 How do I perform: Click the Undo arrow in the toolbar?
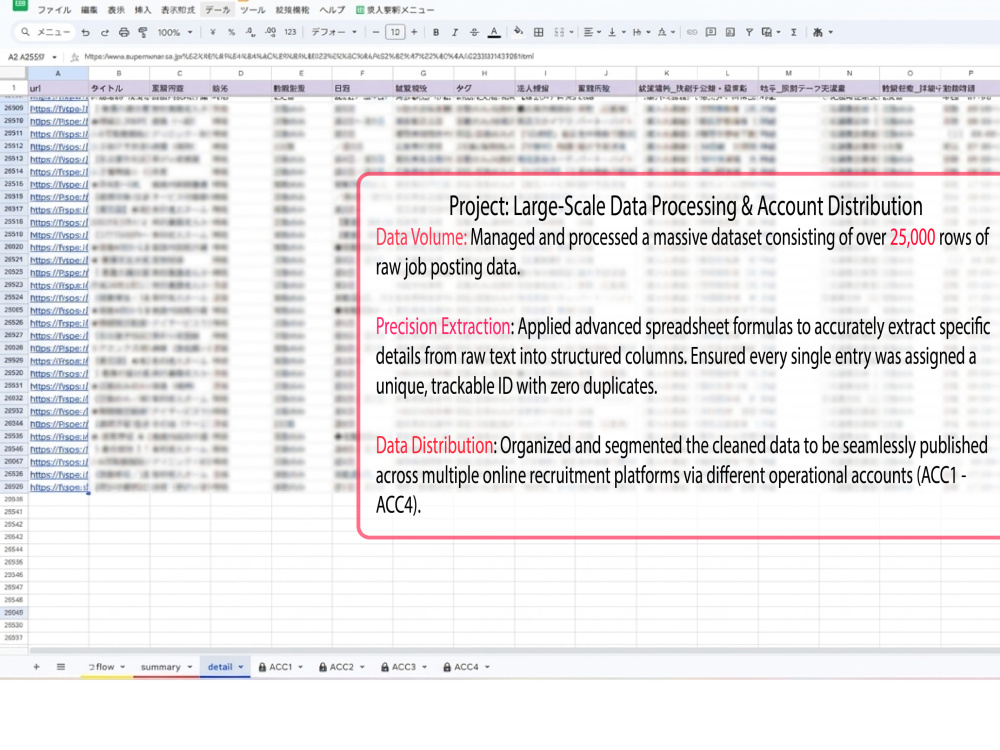click(x=85, y=32)
